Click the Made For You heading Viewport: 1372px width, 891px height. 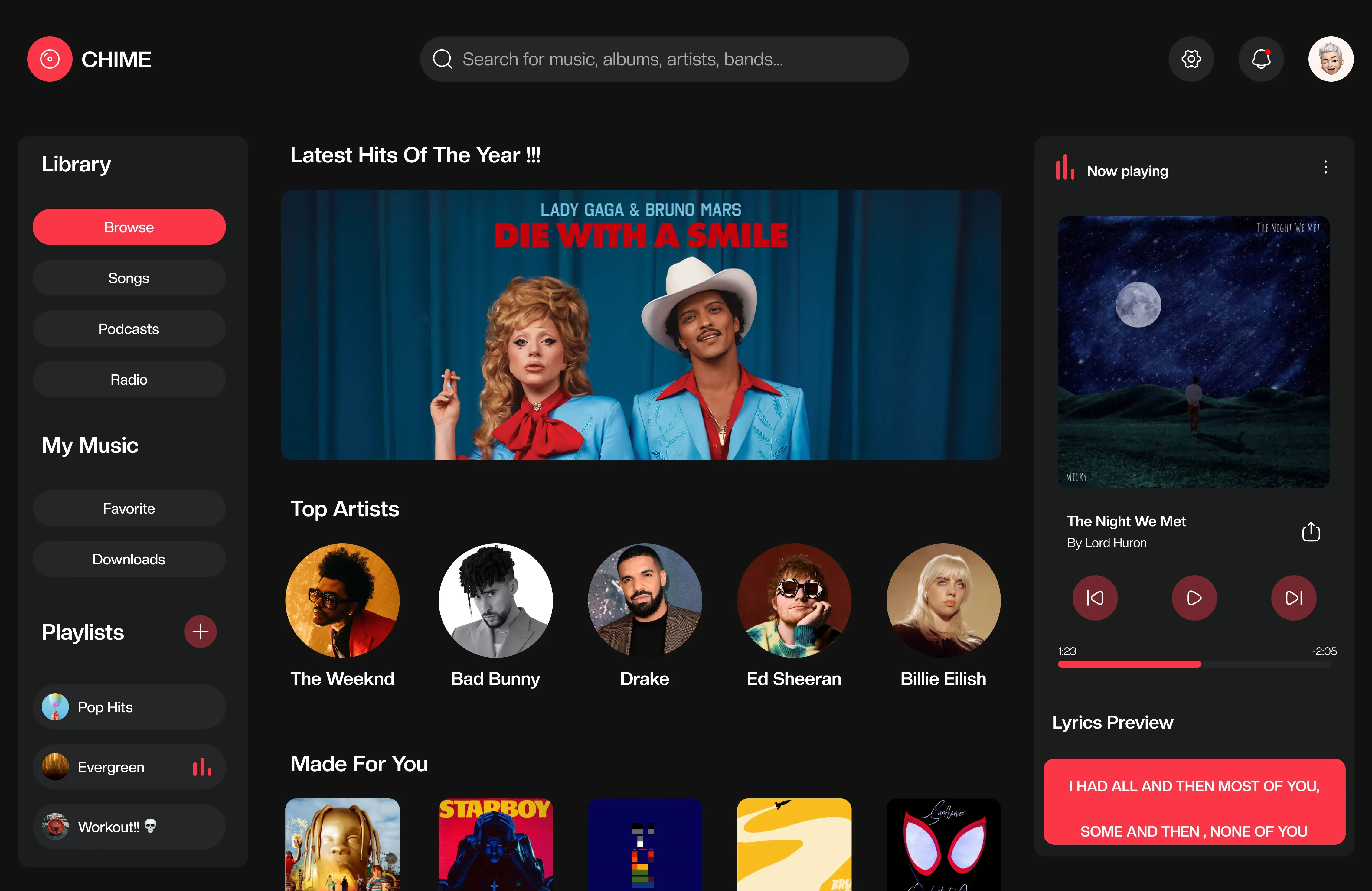tap(359, 764)
